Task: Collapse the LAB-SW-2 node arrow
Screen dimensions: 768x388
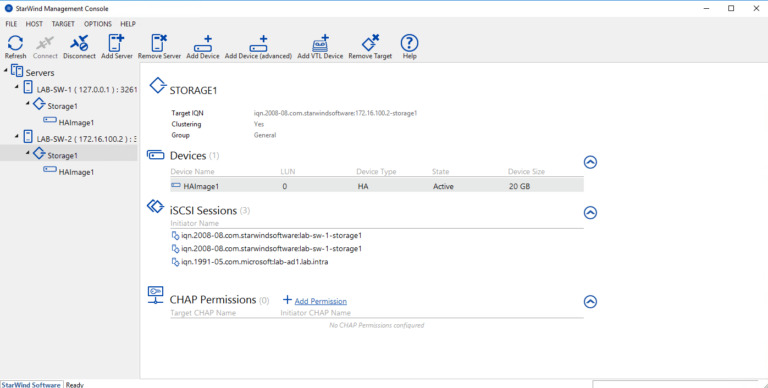Action: (17, 136)
